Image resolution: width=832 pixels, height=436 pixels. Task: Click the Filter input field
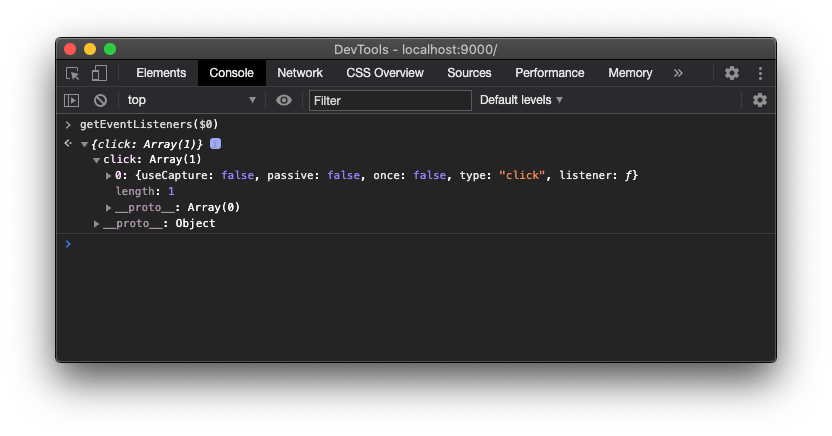click(390, 100)
